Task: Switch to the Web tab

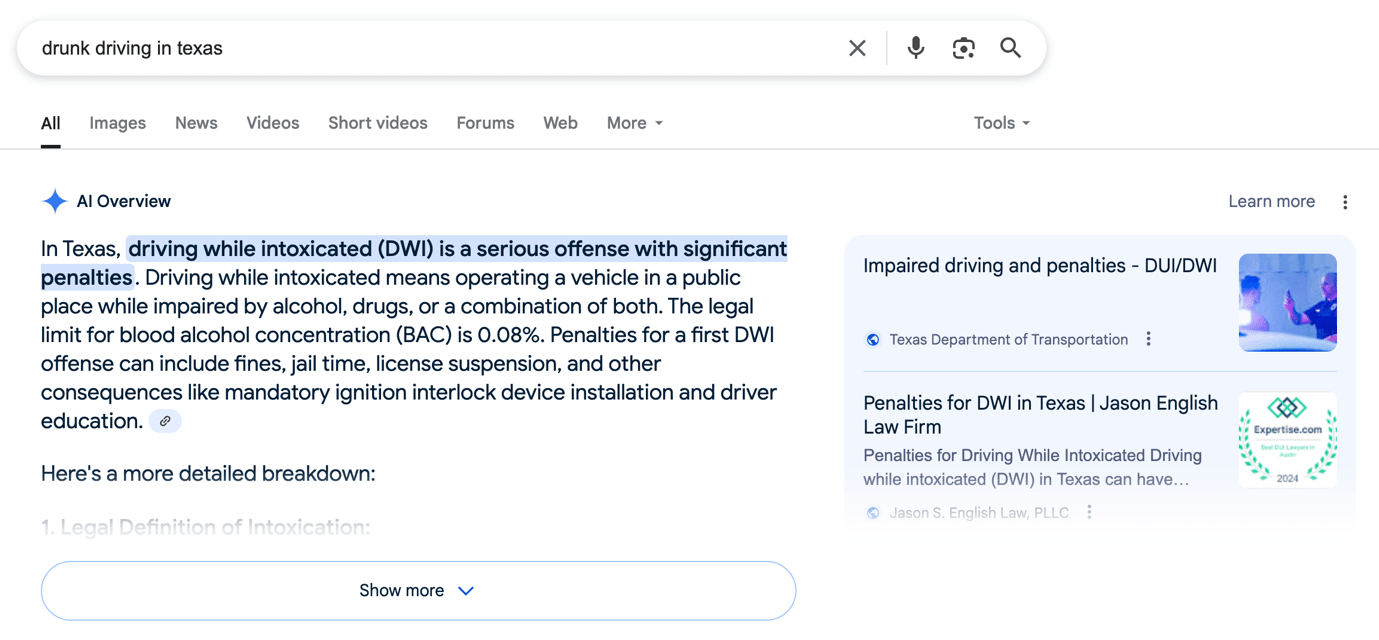Action: pyautogui.click(x=560, y=123)
